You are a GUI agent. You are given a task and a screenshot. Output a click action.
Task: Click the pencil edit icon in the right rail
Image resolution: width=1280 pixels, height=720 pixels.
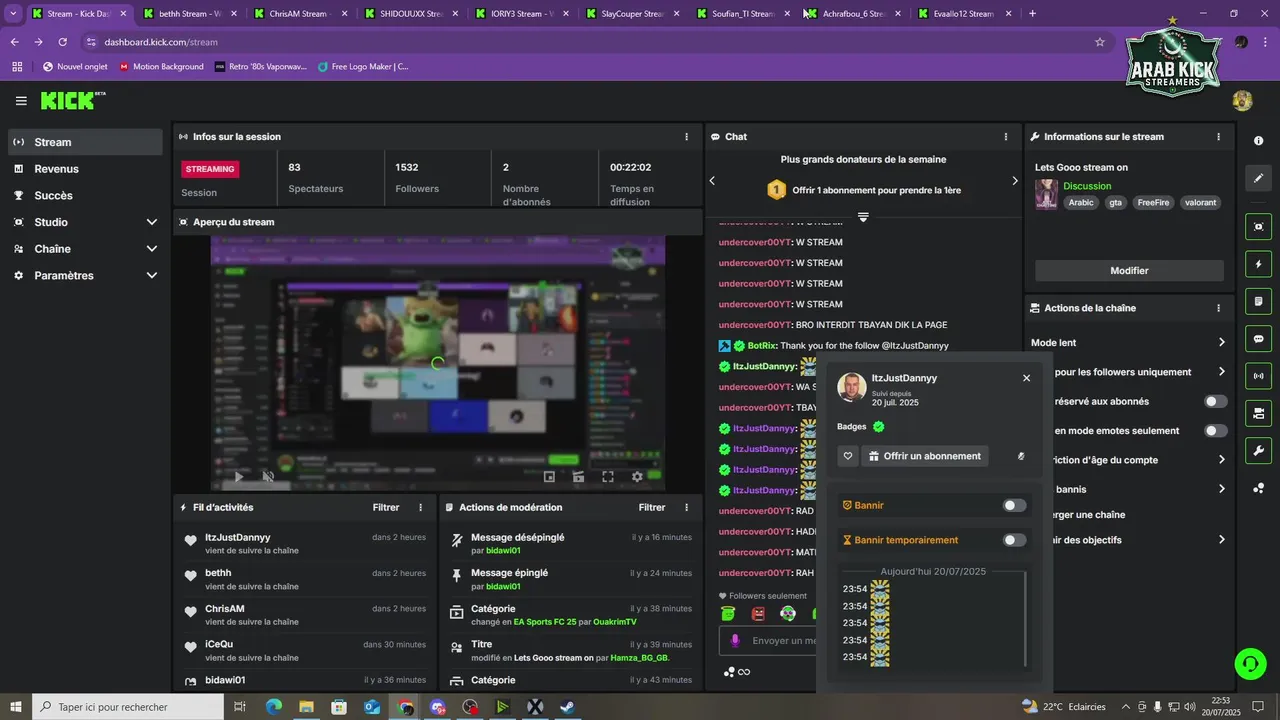[1259, 178]
